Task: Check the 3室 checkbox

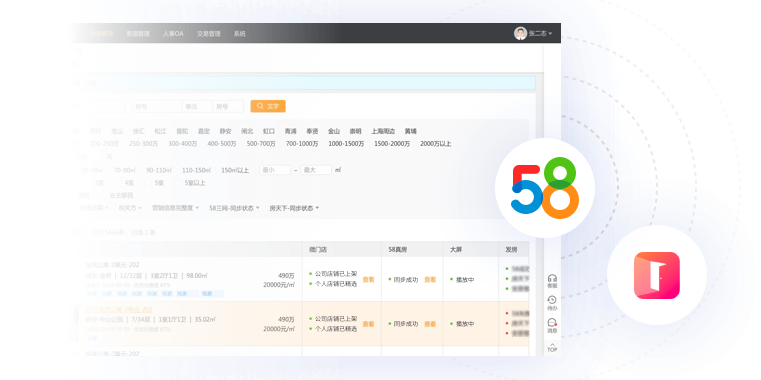Action: (x=88, y=183)
